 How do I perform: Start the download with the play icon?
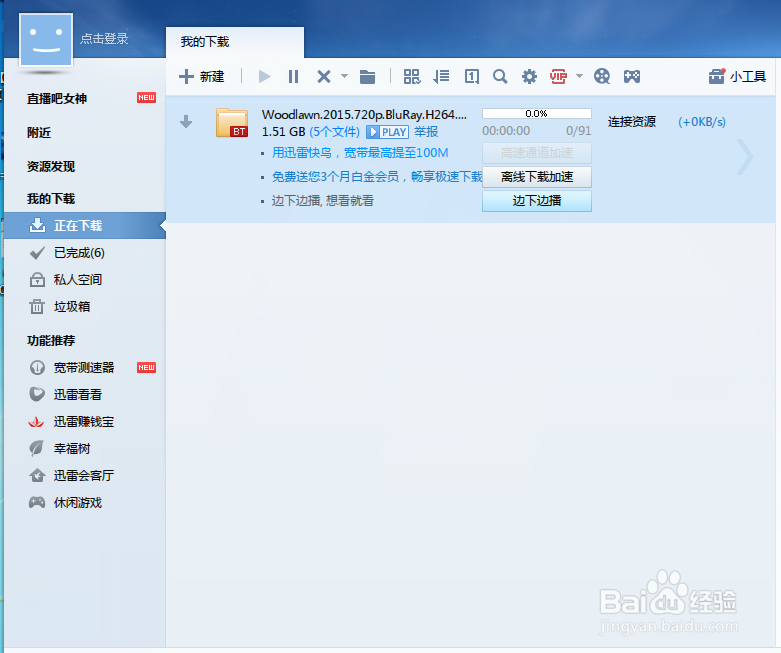click(x=264, y=77)
